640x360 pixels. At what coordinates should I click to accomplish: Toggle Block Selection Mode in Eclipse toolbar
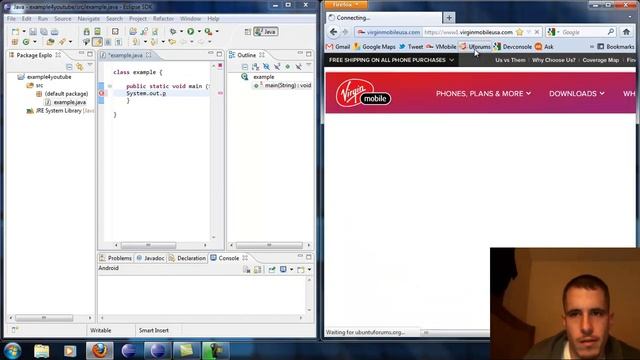point(108,42)
